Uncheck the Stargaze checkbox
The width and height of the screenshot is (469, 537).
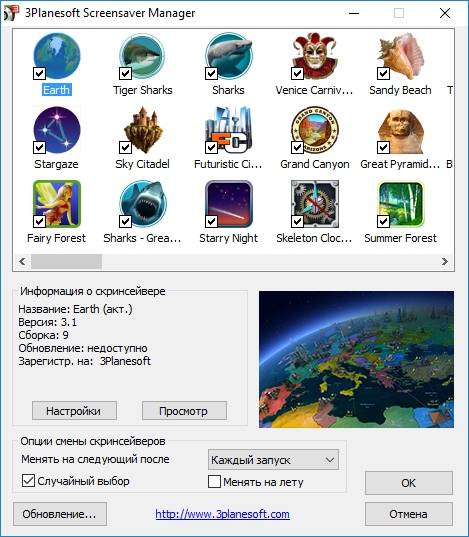(x=39, y=147)
